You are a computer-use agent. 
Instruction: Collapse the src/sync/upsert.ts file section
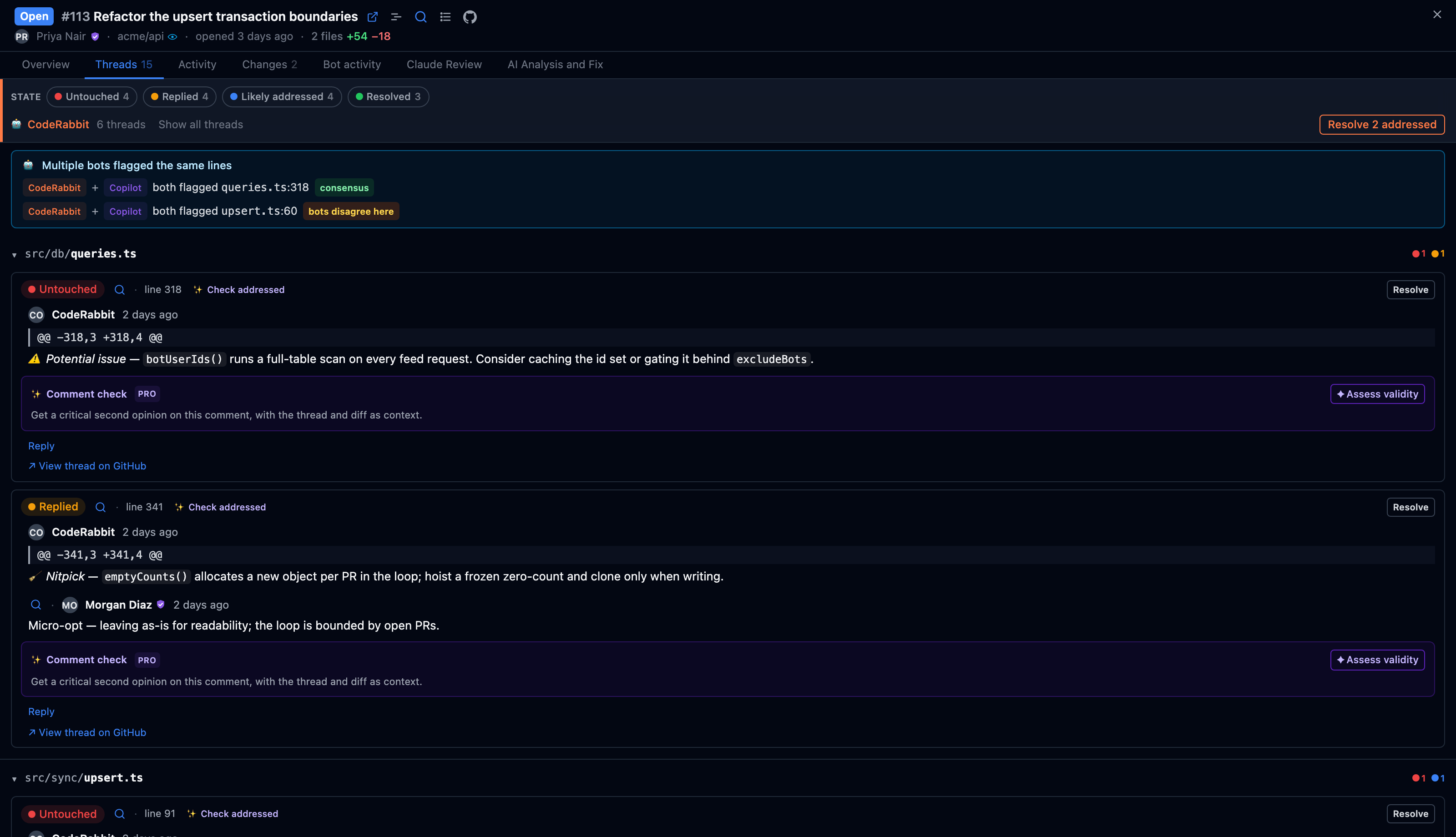click(x=15, y=779)
